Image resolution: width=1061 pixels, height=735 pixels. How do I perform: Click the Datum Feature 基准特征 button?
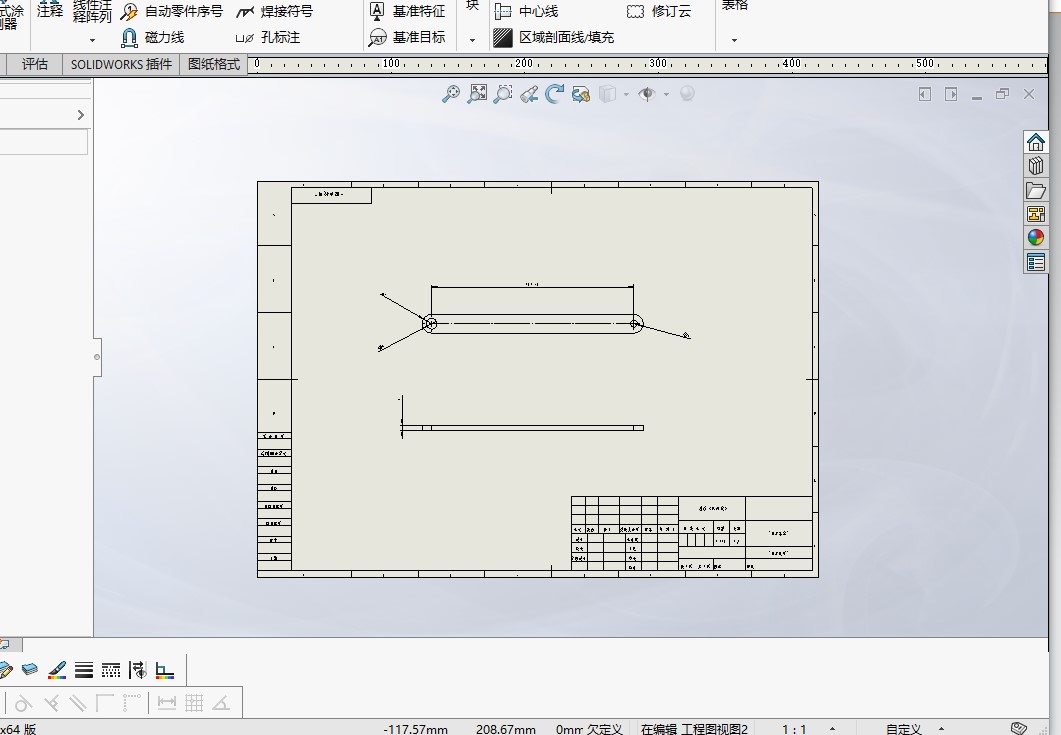tap(407, 11)
